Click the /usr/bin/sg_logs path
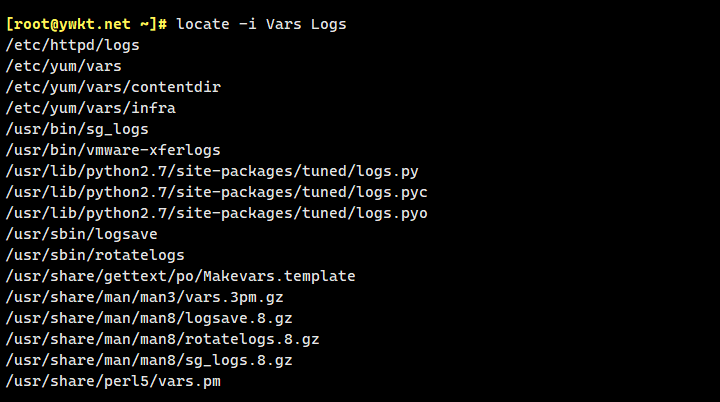This screenshot has width=720, height=402. tap(77, 129)
